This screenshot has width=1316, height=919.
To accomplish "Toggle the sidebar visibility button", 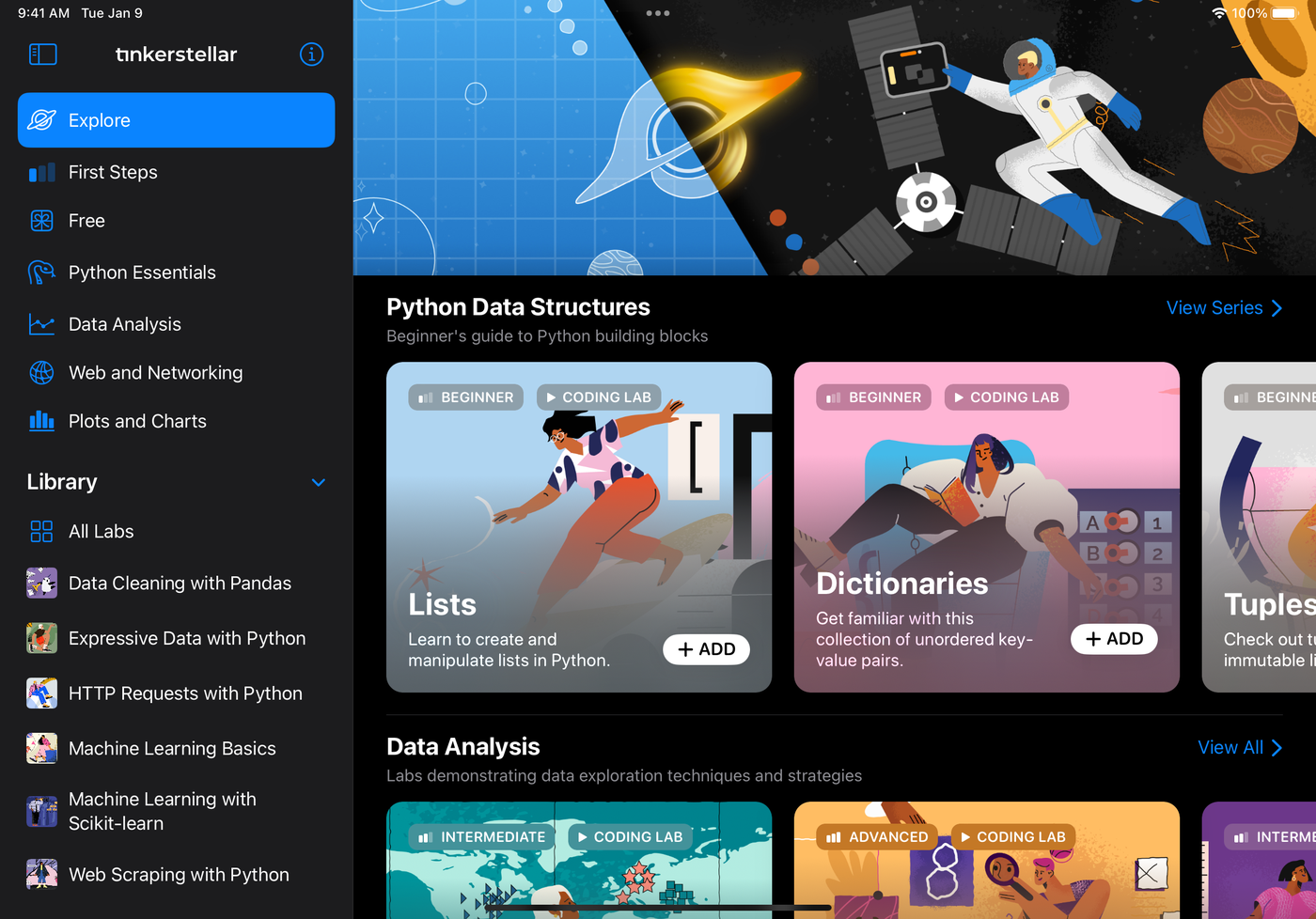I will (43, 55).
